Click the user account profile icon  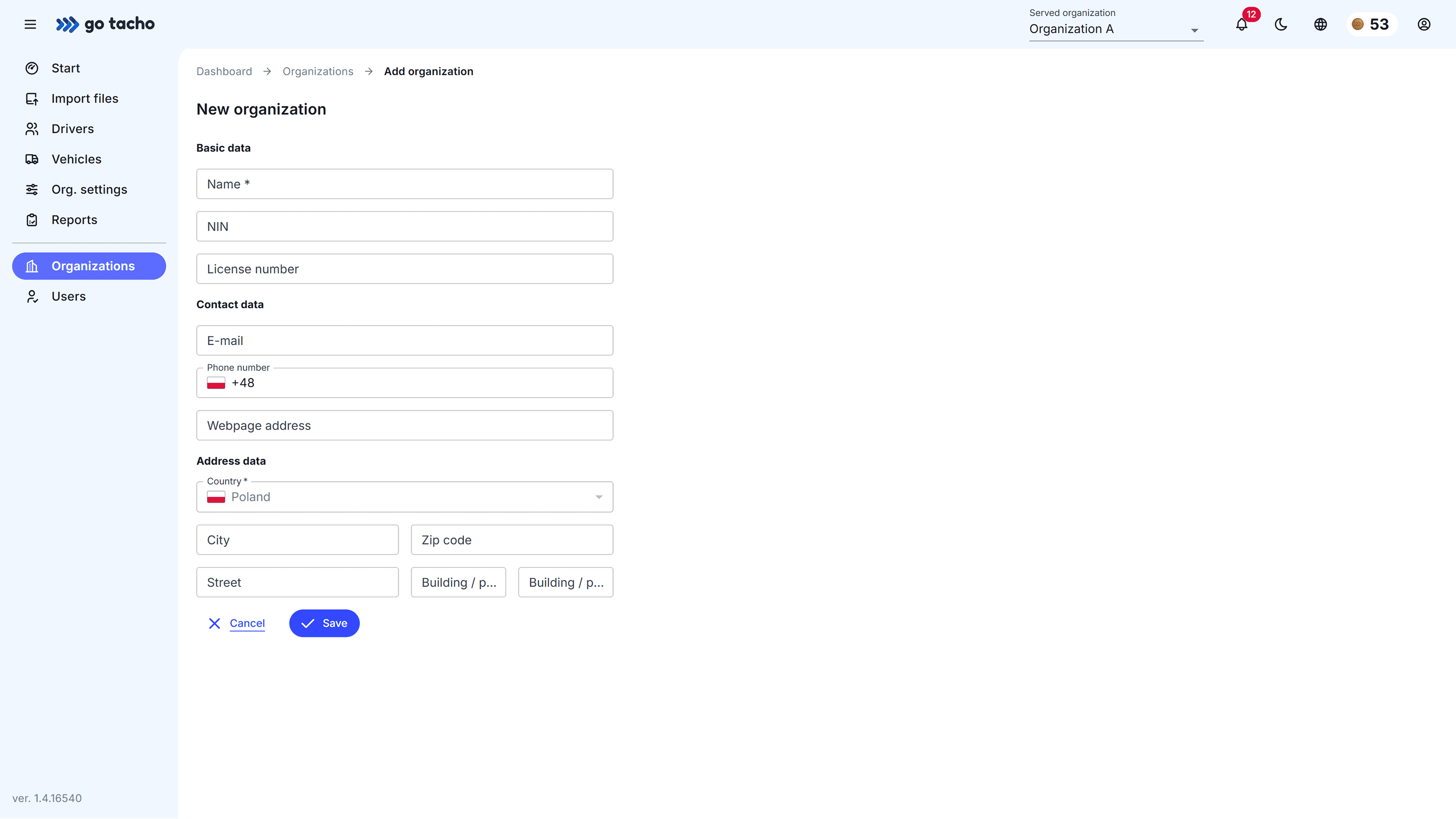pyautogui.click(x=1424, y=24)
